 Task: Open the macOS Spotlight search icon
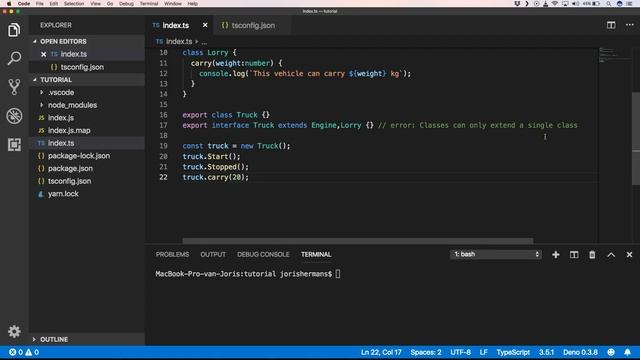[x=608, y=4]
